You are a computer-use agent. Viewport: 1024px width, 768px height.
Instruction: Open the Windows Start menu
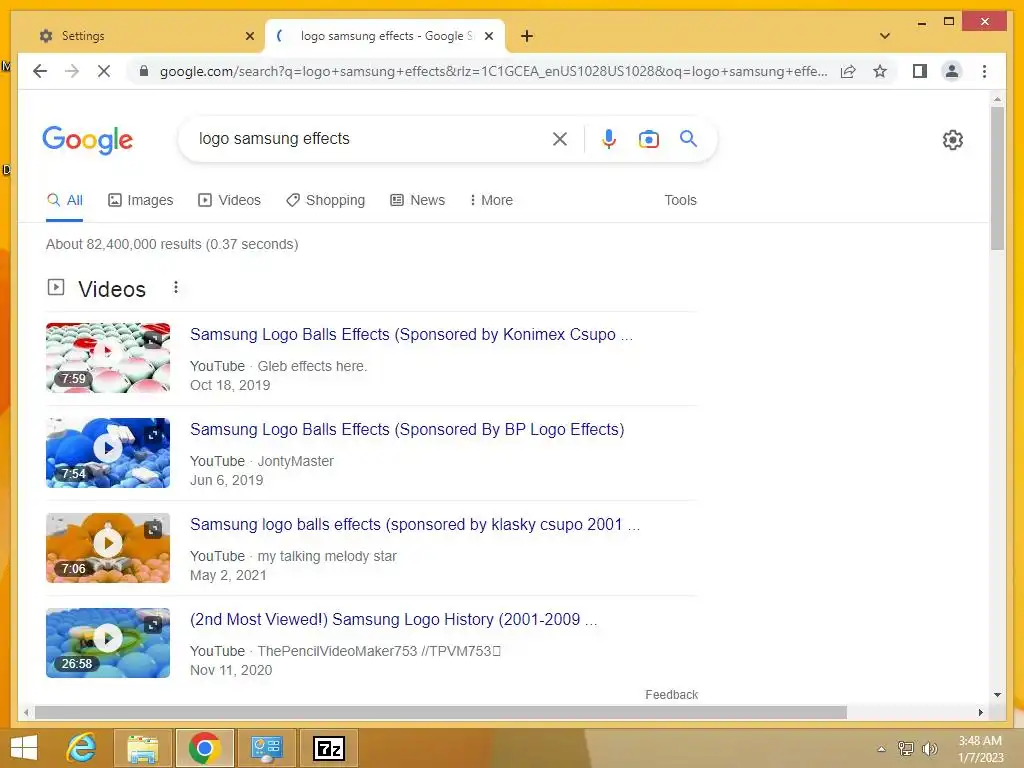(24, 748)
